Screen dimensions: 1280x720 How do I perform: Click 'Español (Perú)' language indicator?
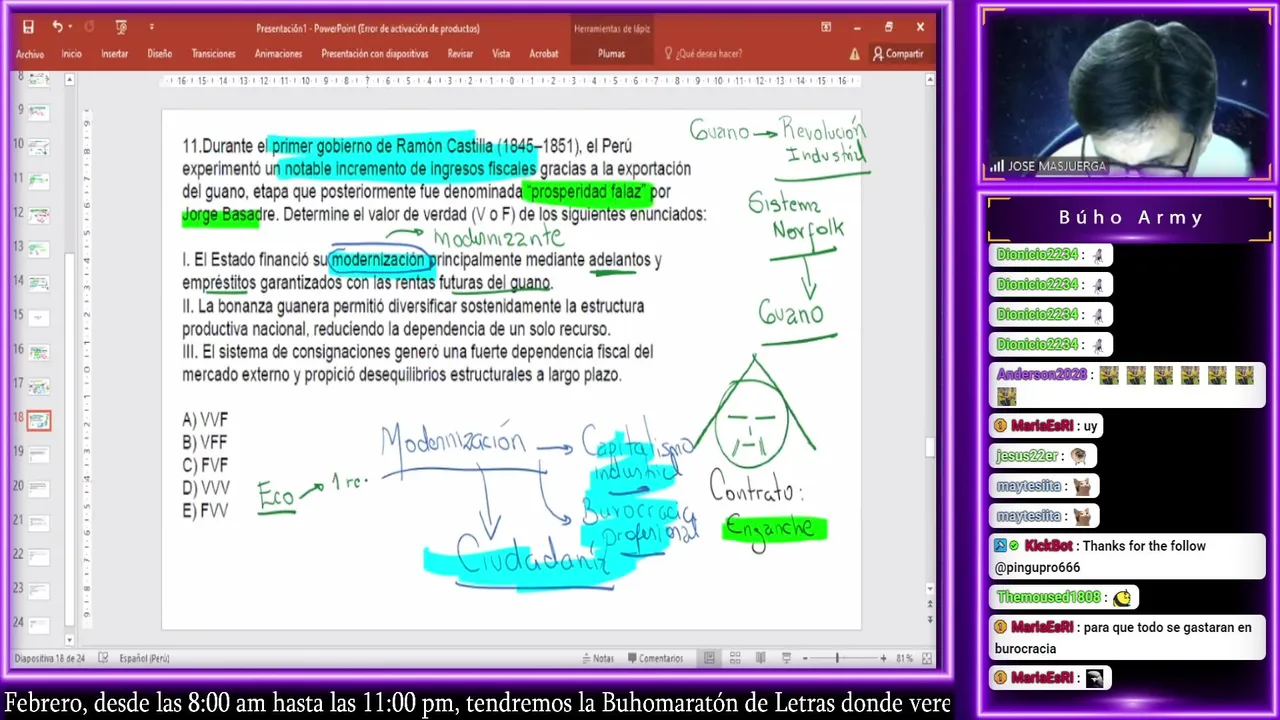(x=144, y=658)
